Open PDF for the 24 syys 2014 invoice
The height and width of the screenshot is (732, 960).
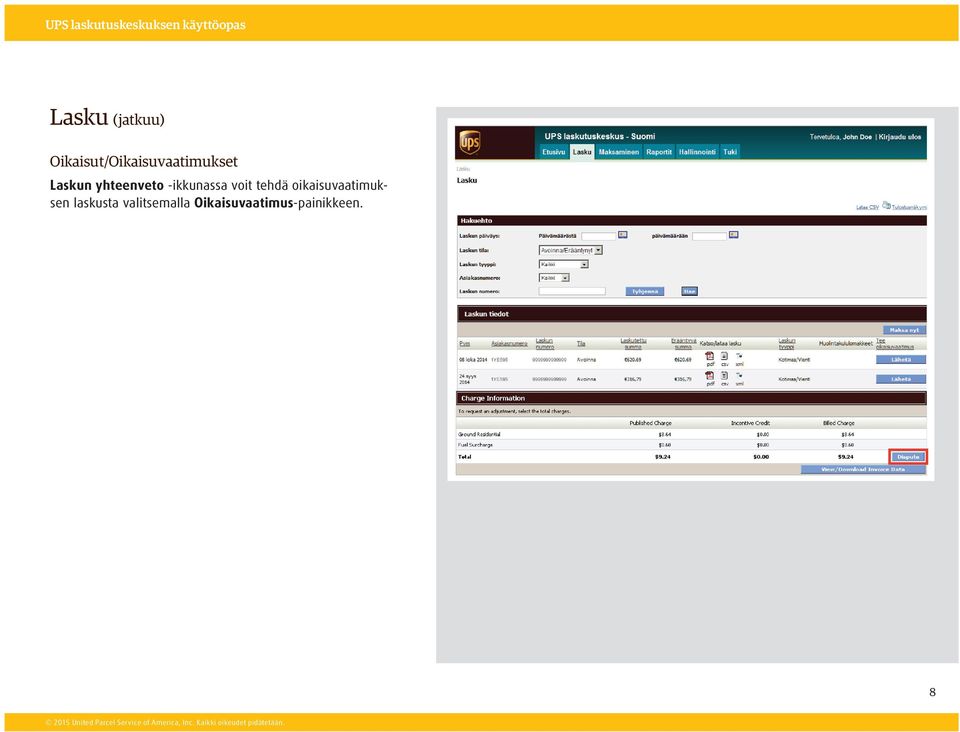click(x=710, y=376)
